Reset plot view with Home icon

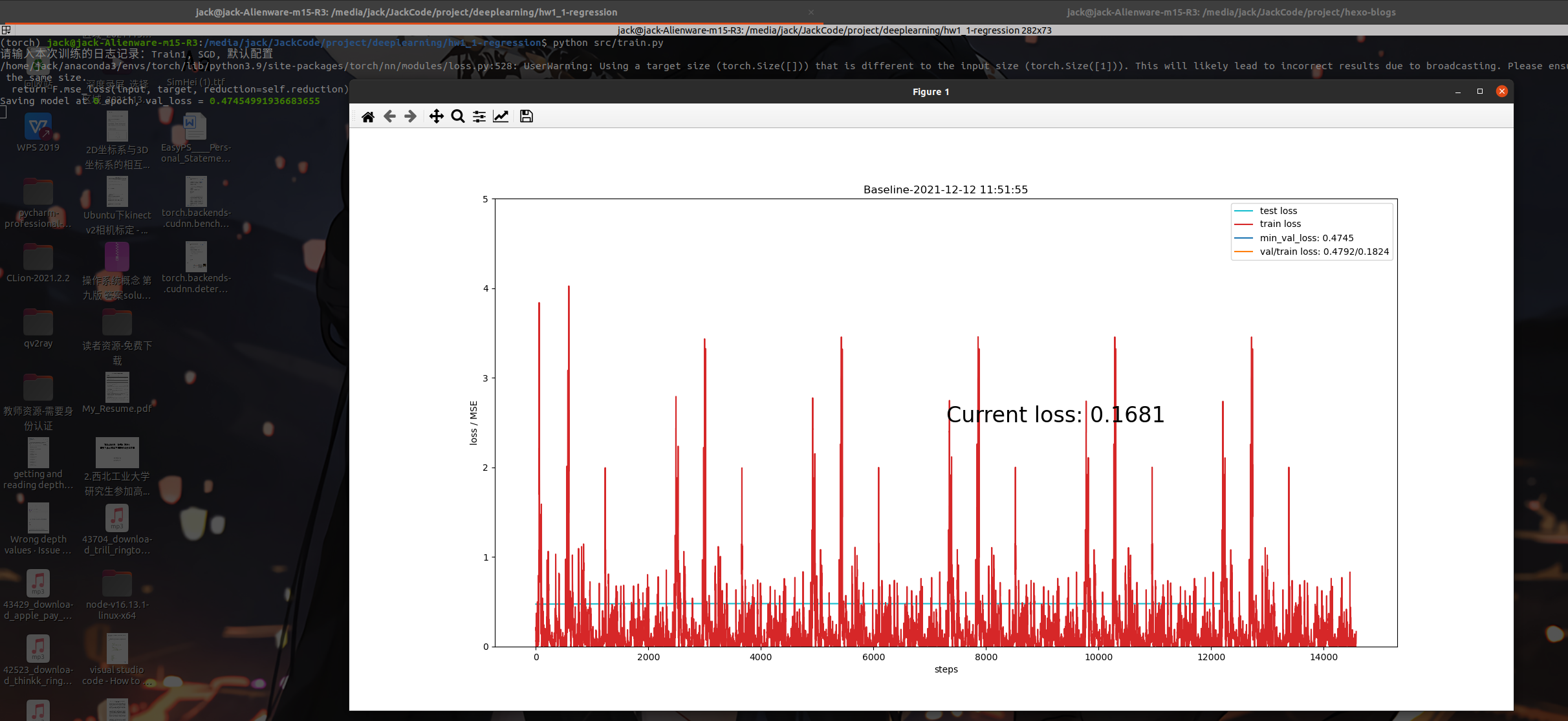[368, 116]
